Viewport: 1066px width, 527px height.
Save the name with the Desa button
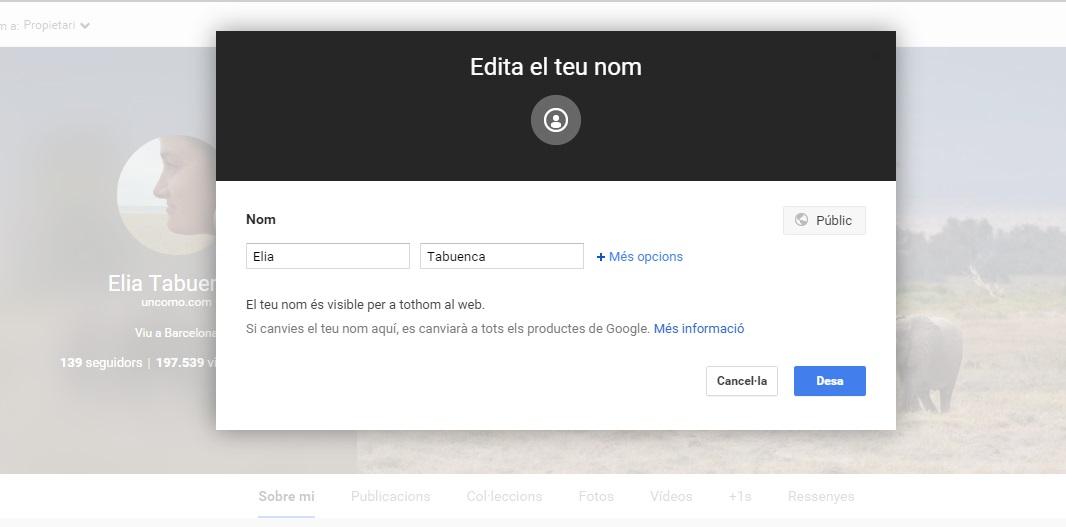tap(829, 381)
